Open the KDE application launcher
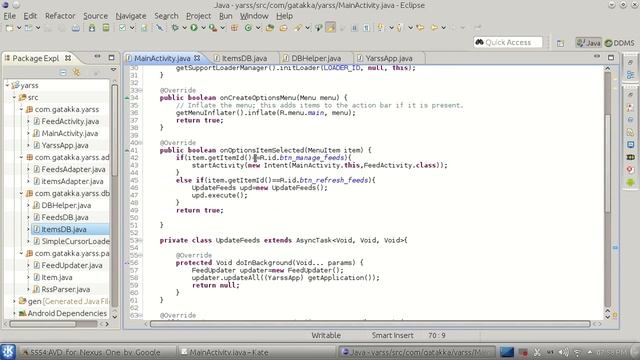 coord(8,352)
